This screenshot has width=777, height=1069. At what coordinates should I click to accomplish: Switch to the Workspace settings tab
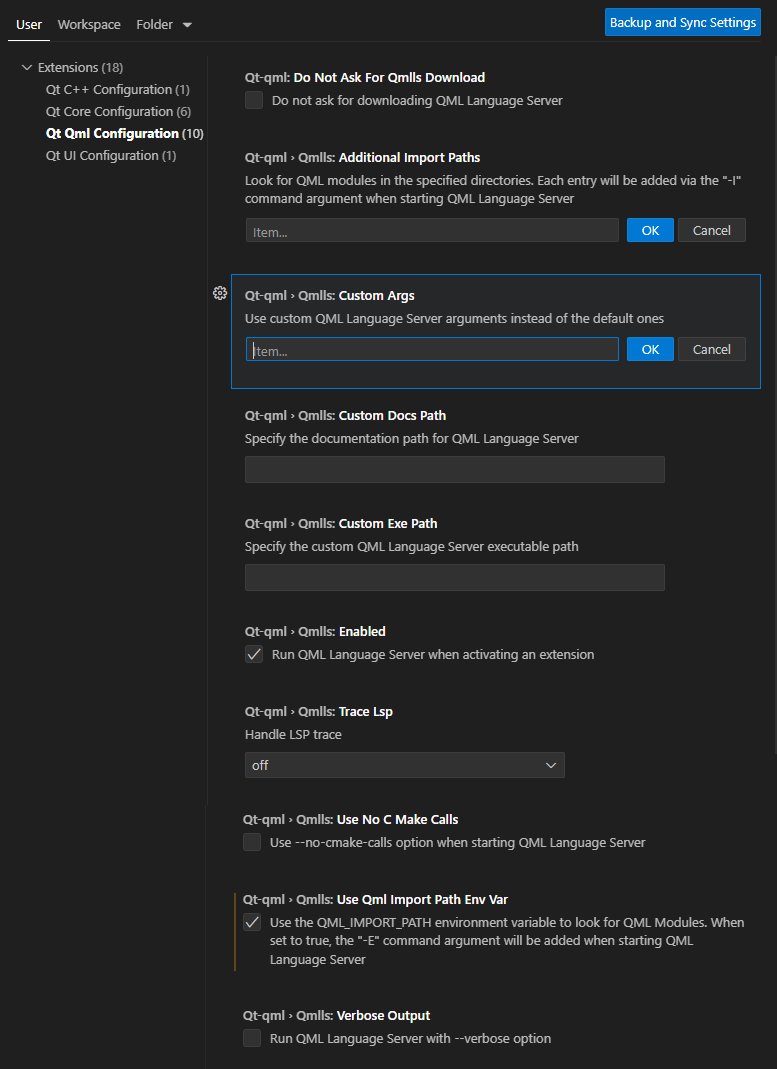88,24
